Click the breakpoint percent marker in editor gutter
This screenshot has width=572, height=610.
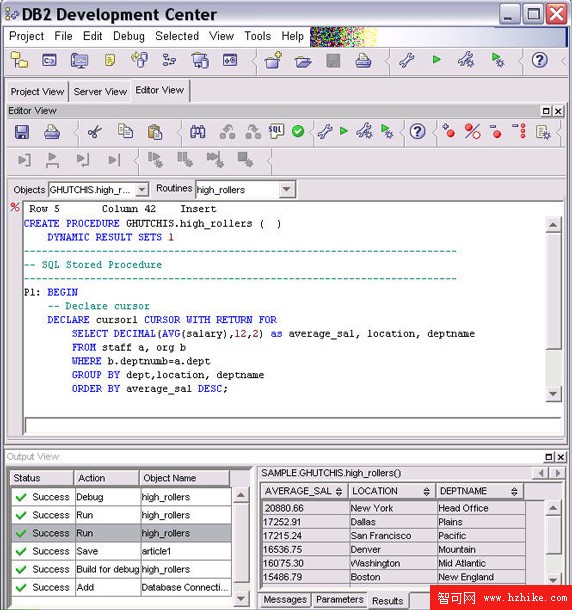click(x=15, y=207)
